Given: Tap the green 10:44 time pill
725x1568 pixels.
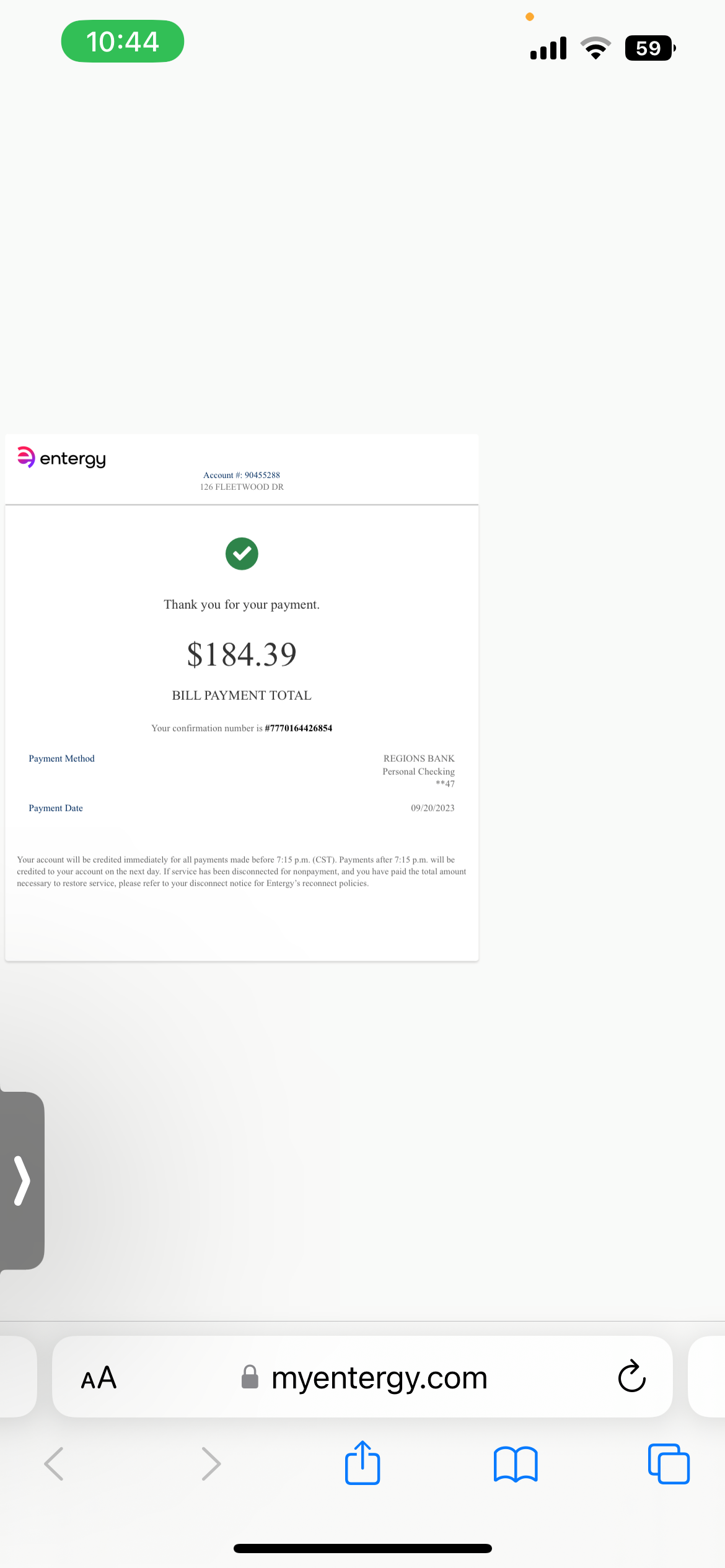Looking at the screenshot, I should click(x=123, y=41).
